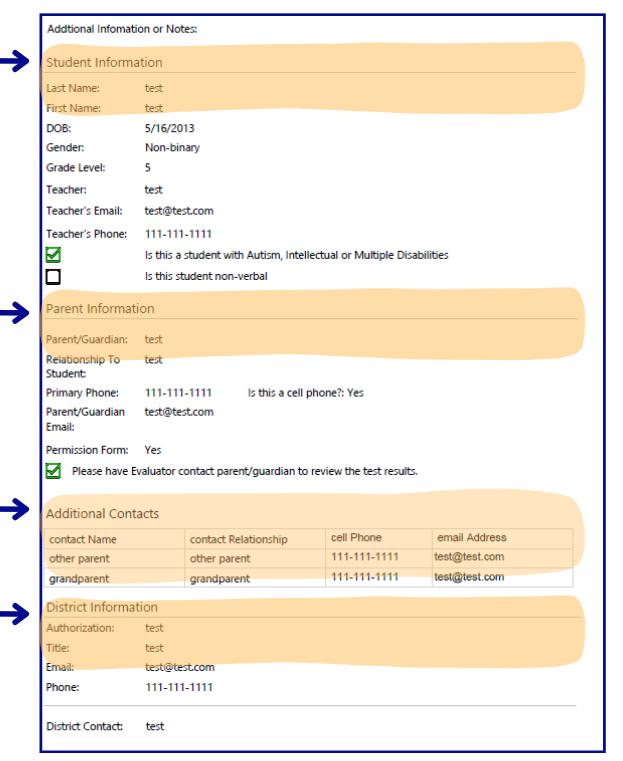
Task: Select the Teacher value 'test'
Action: 153,190
